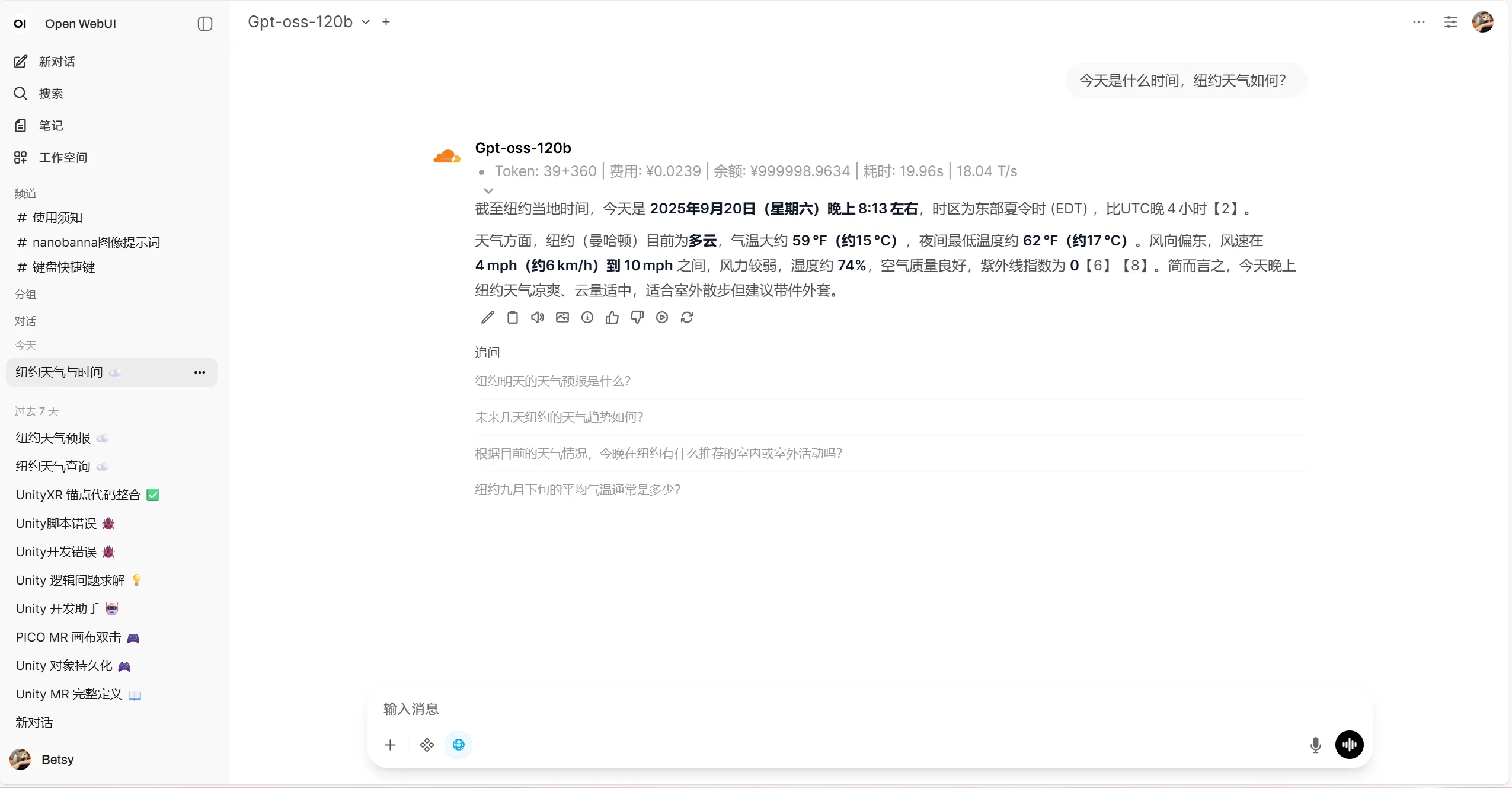Start voice conversation with waveform icon
1512x788 pixels.
click(1350, 744)
